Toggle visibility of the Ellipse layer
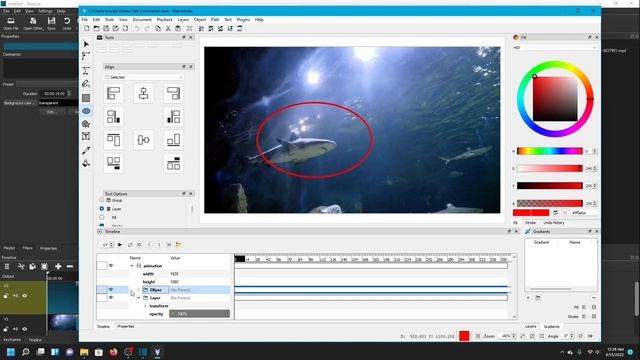Viewport: 640px width, 360px height. 111,290
